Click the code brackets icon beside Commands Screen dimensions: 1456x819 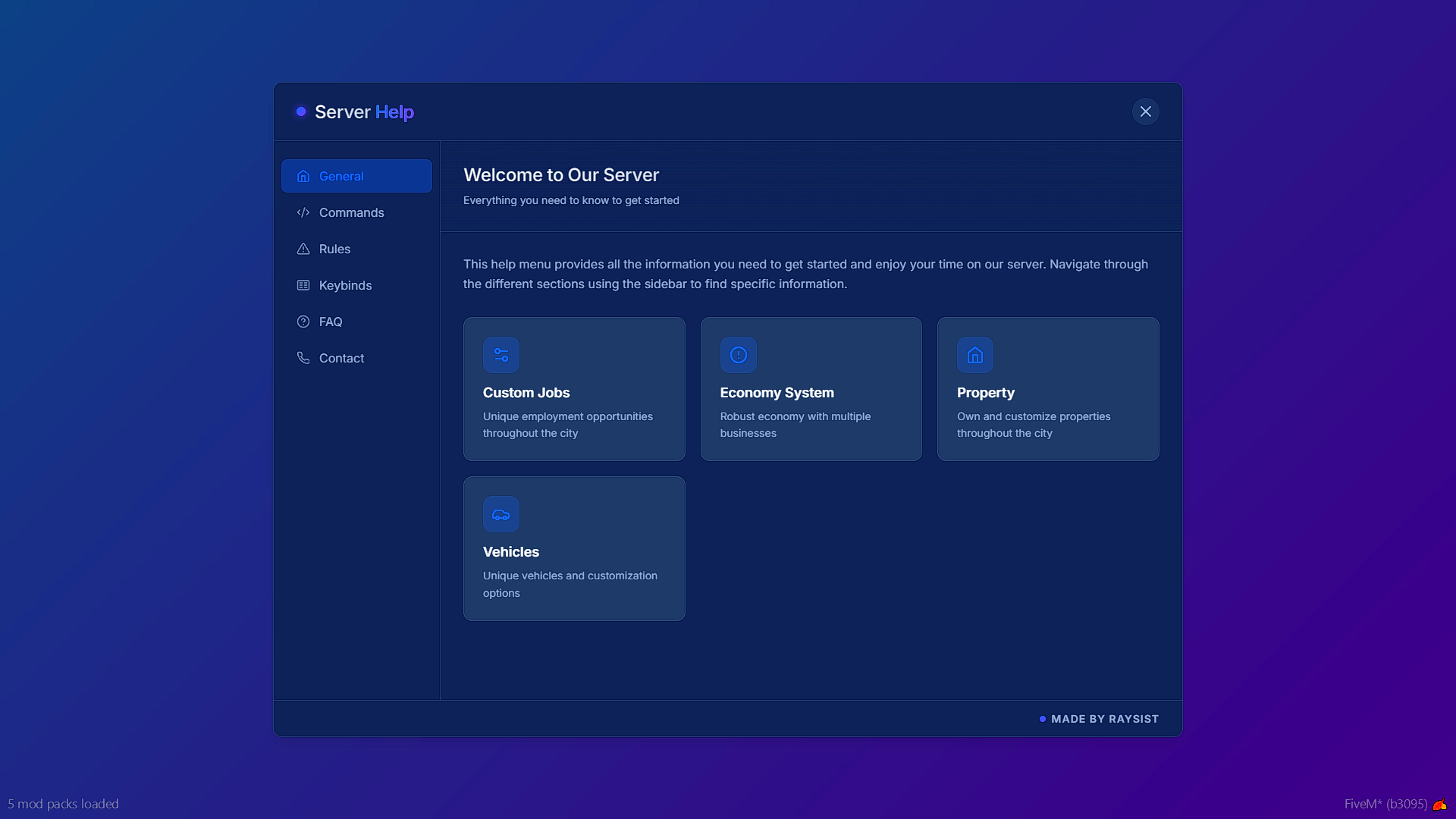(303, 212)
